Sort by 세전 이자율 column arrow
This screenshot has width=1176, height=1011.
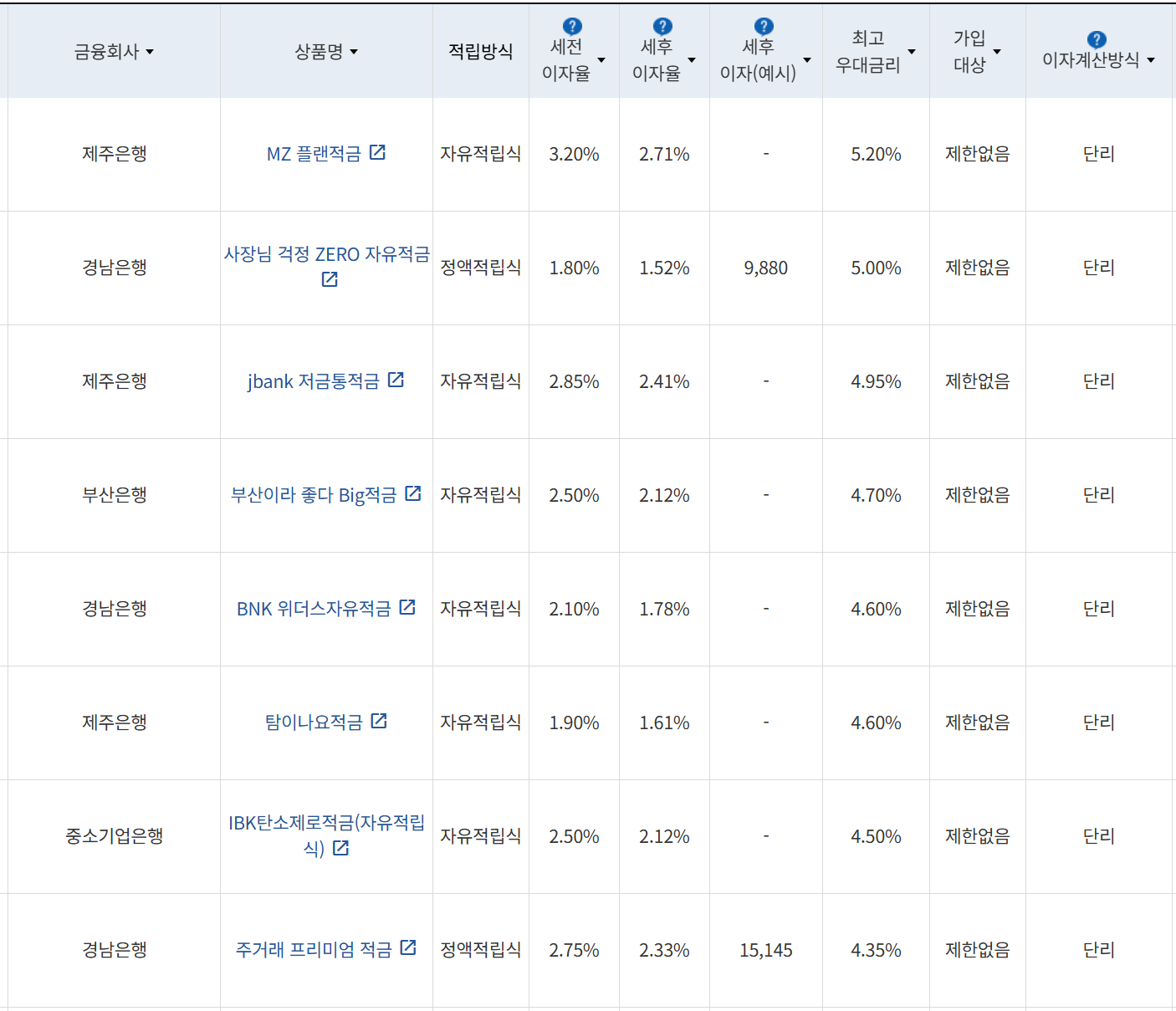point(601,60)
